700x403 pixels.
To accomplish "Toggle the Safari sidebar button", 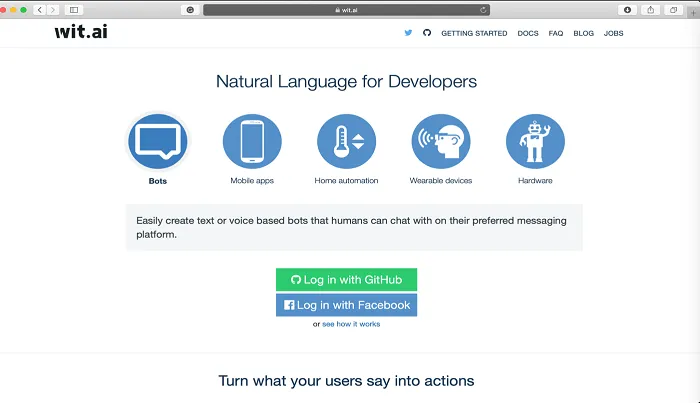I will pyautogui.click(x=74, y=10).
